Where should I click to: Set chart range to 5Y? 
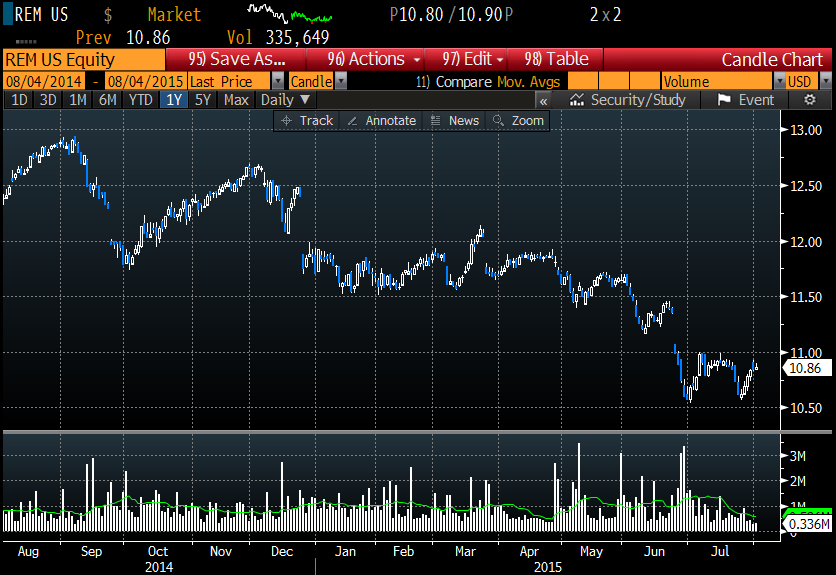coord(203,100)
